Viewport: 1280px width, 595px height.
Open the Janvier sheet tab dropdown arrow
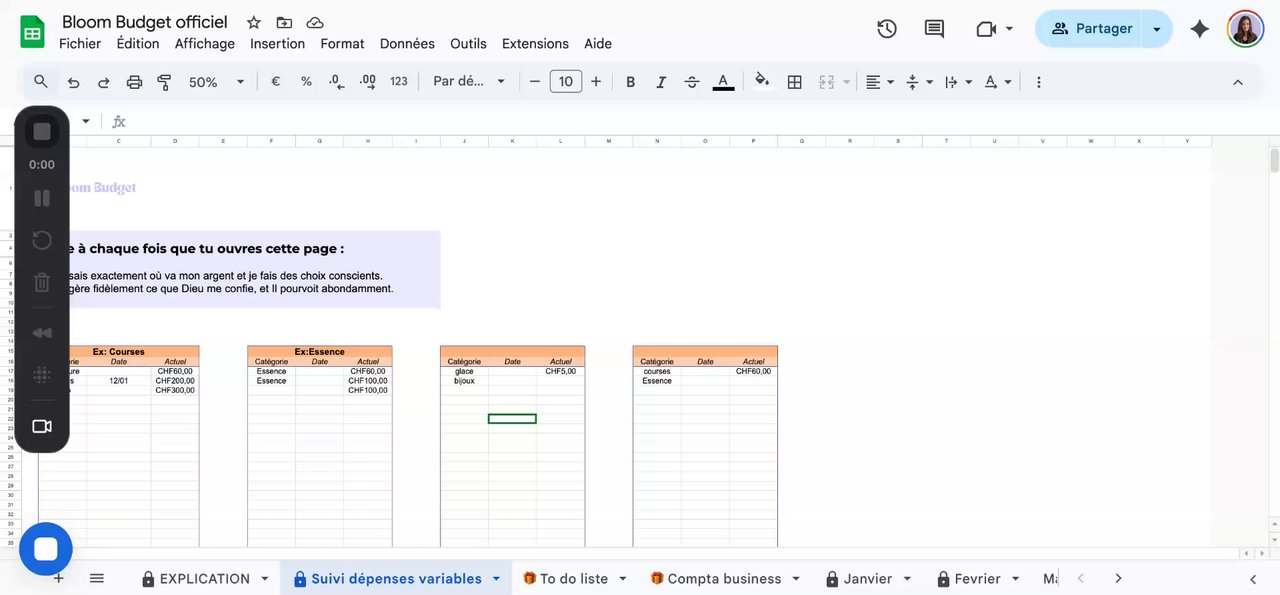pos(907,578)
